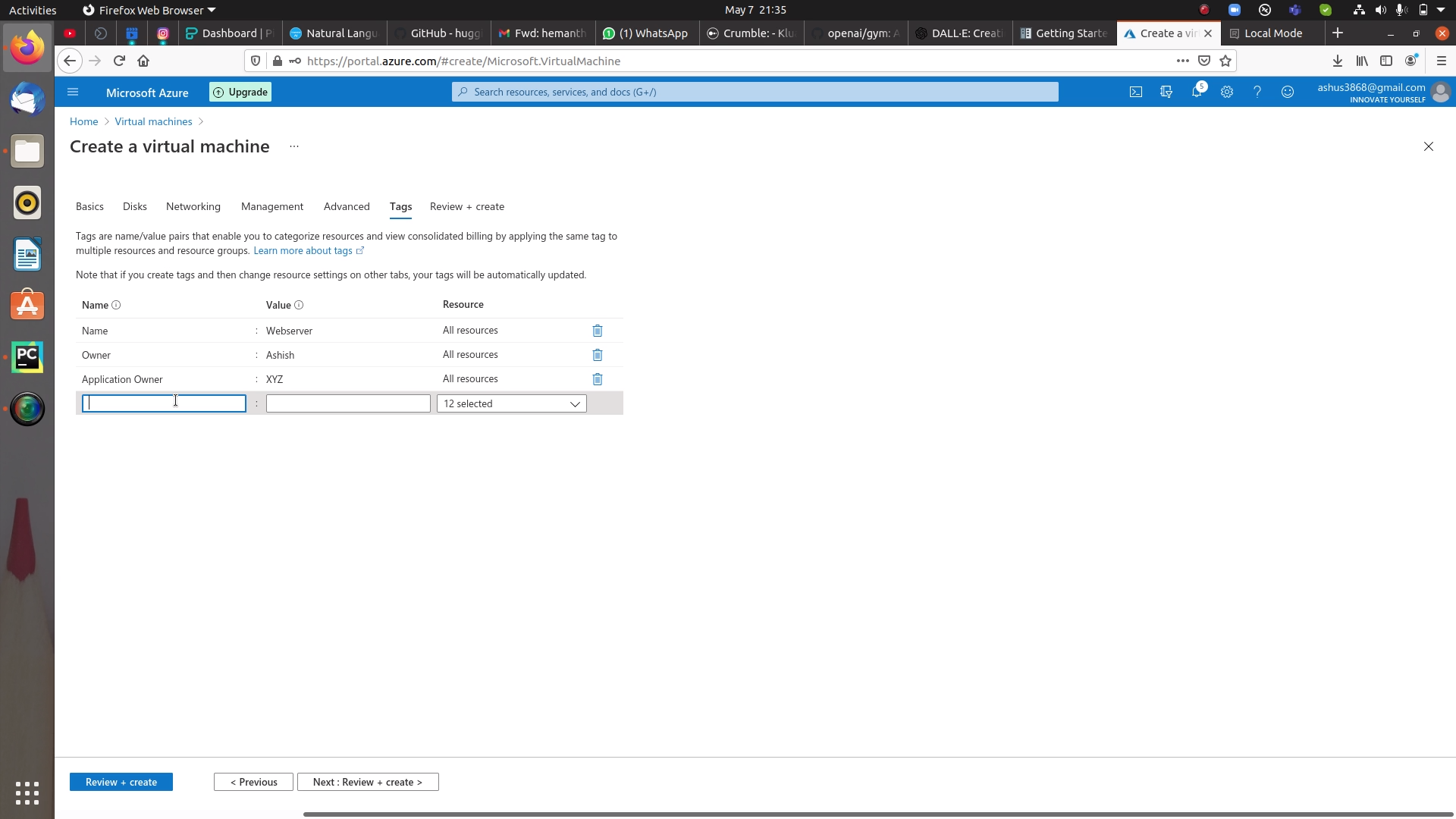Open the portal settings gear

click(x=1227, y=92)
